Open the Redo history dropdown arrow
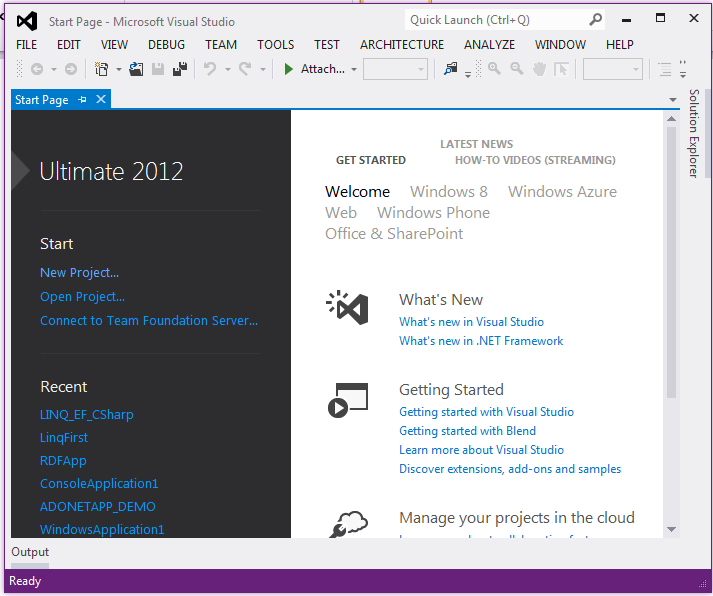Screen dimensions: 713x596 point(263,70)
